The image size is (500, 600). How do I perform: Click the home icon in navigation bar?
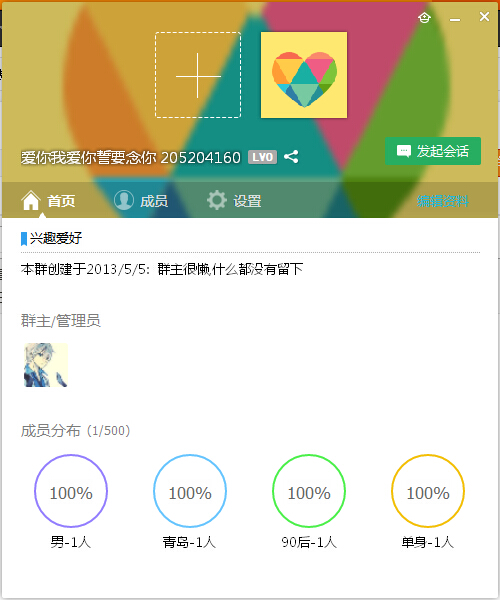(31, 200)
